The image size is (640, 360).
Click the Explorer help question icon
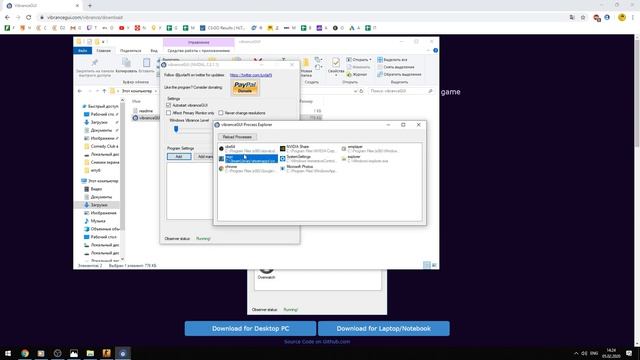coord(436,51)
